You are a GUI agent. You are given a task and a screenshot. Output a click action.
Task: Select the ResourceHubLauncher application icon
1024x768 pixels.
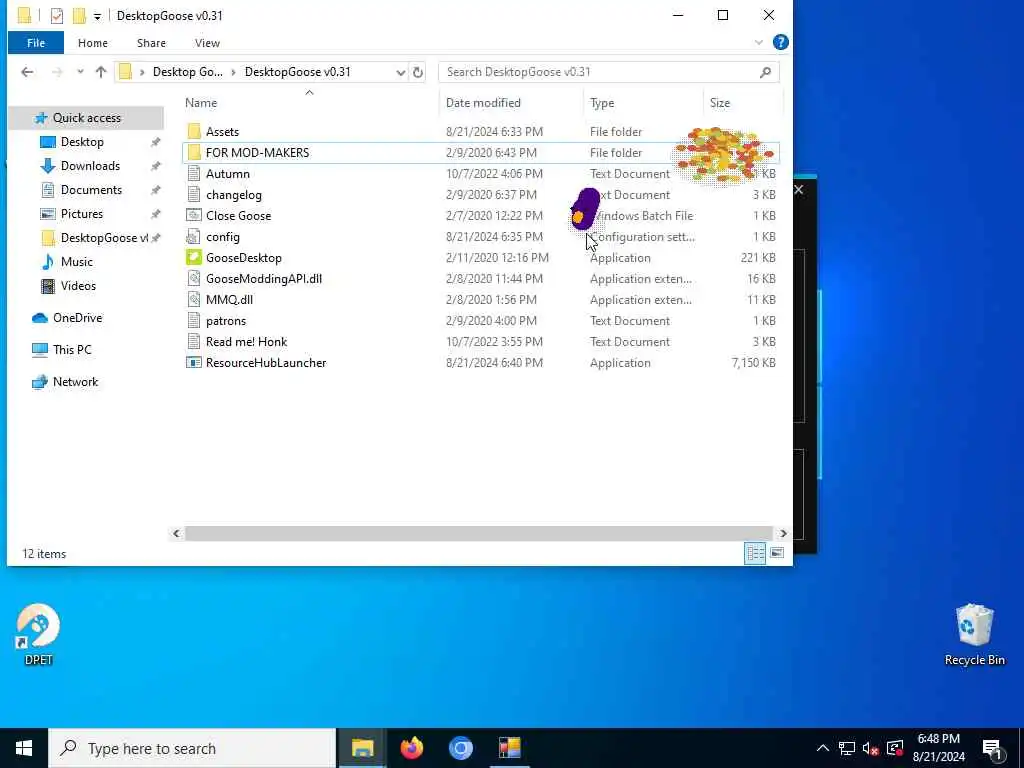pyautogui.click(x=194, y=362)
